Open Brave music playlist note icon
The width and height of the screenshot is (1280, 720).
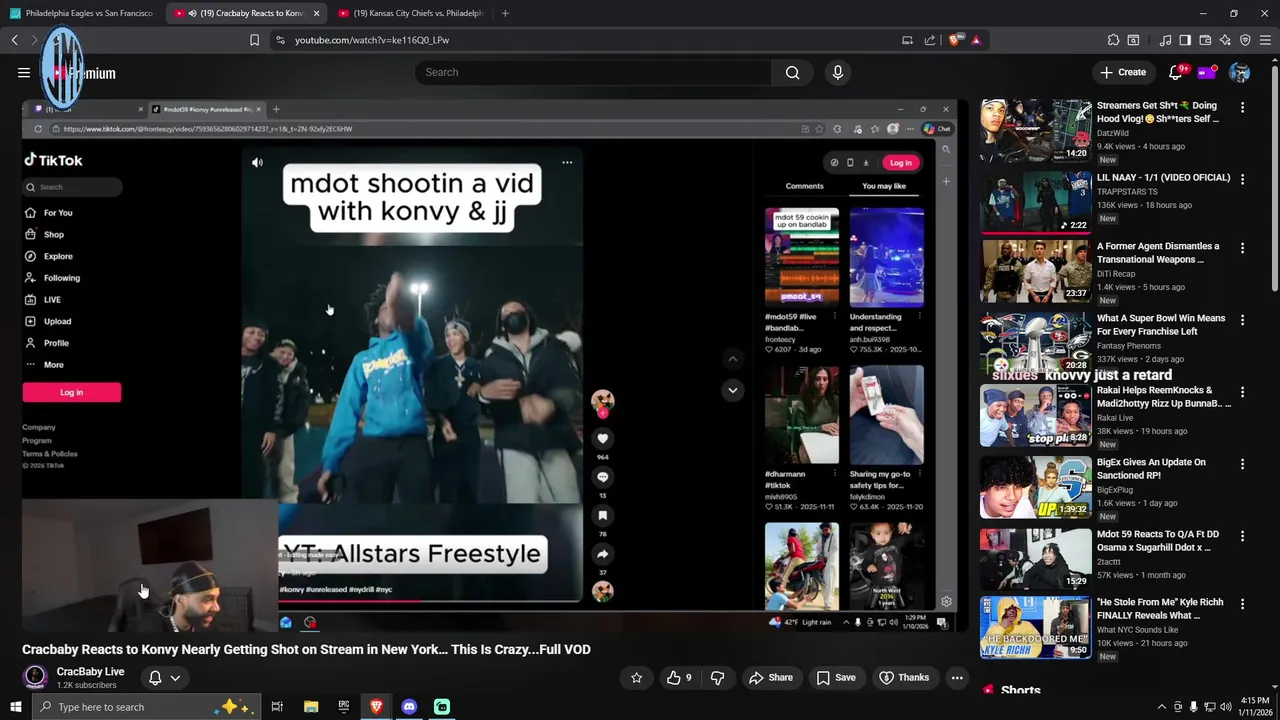(1165, 40)
